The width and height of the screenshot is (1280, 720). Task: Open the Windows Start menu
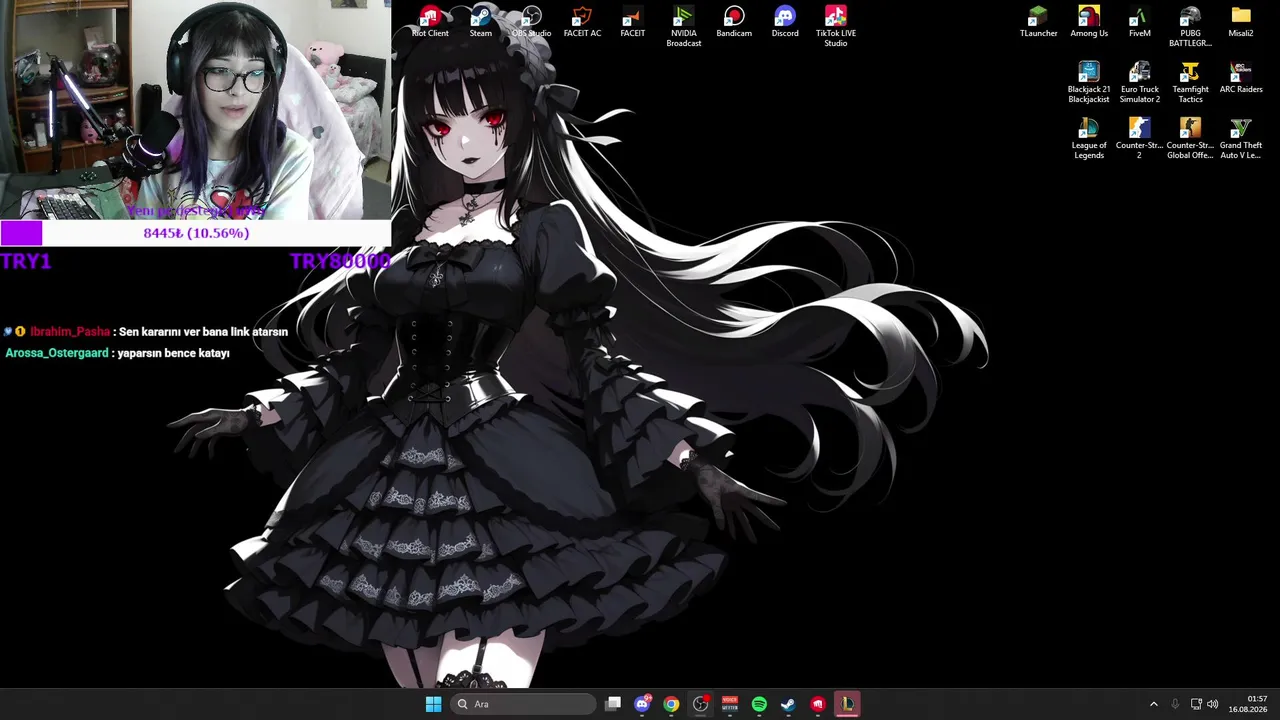(433, 704)
